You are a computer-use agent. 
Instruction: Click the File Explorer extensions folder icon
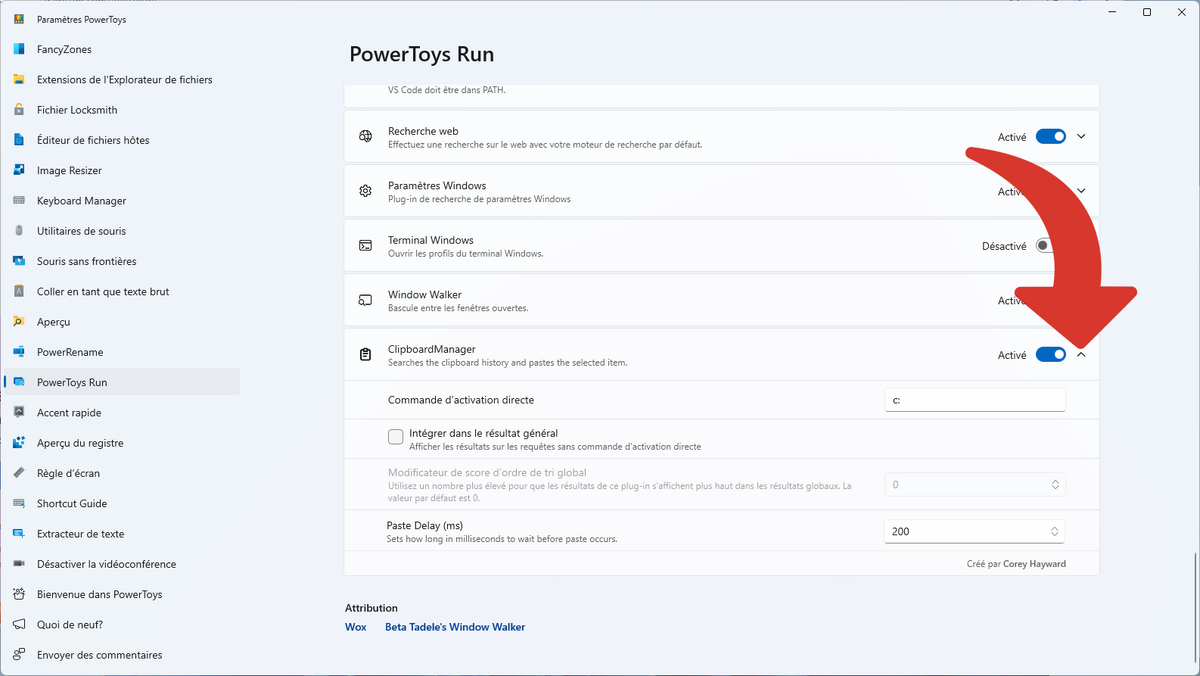(x=19, y=80)
